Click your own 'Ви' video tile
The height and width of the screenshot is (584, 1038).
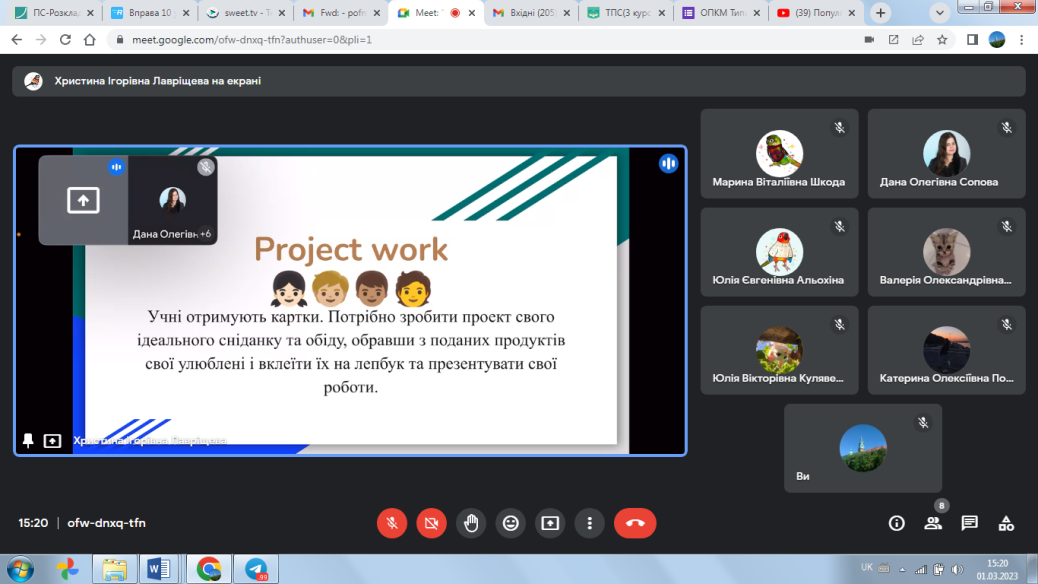click(863, 448)
